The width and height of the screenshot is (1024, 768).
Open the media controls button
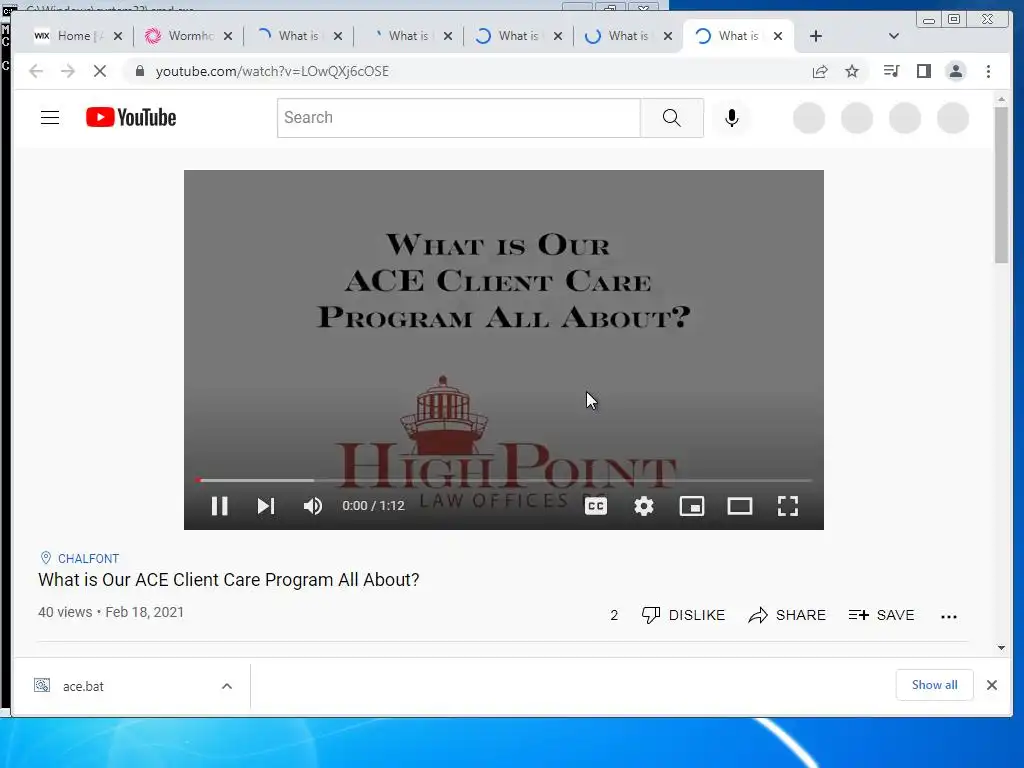click(x=891, y=71)
